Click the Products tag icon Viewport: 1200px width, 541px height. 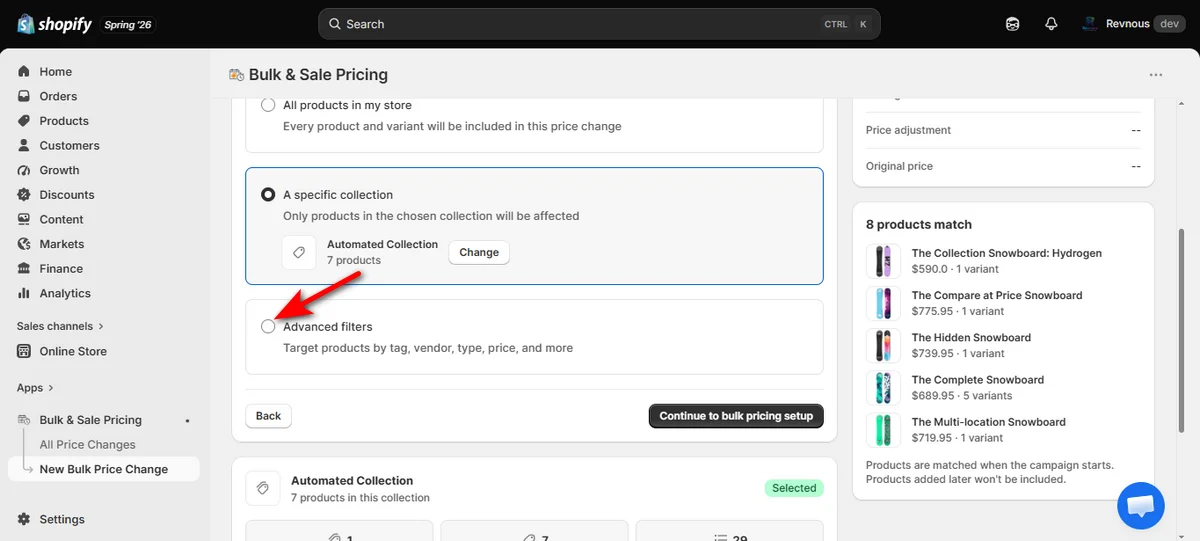pyautogui.click(x=24, y=121)
